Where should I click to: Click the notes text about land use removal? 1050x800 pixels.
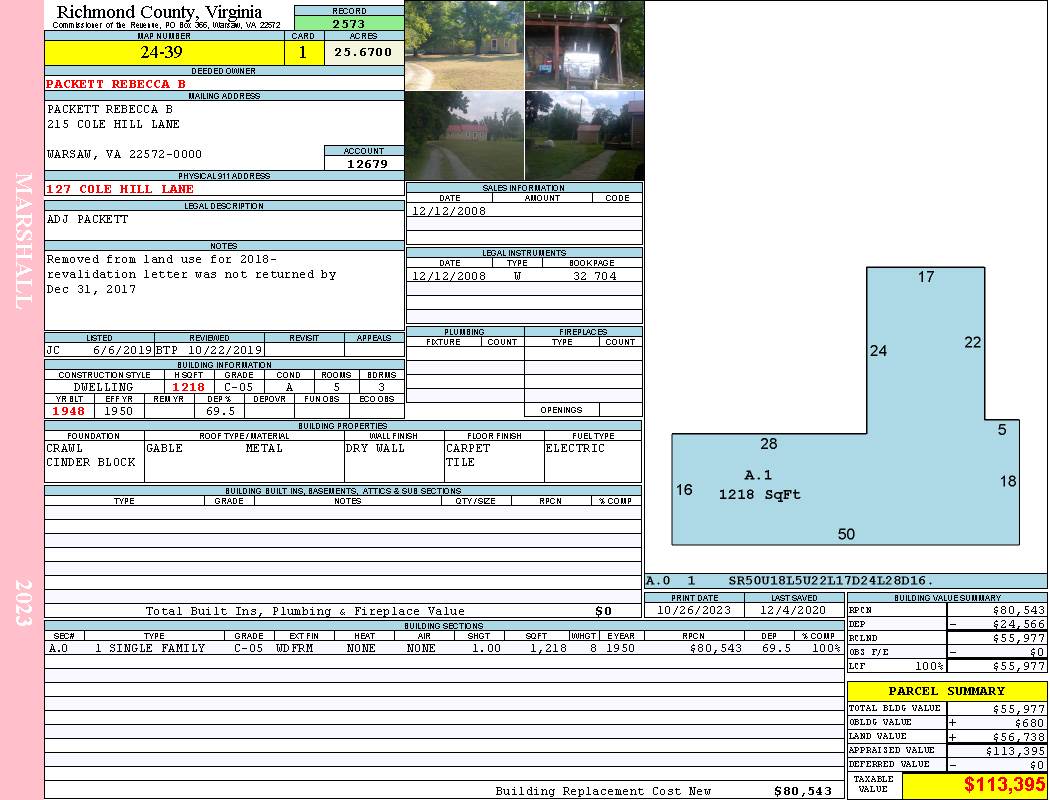(x=190, y=274)
